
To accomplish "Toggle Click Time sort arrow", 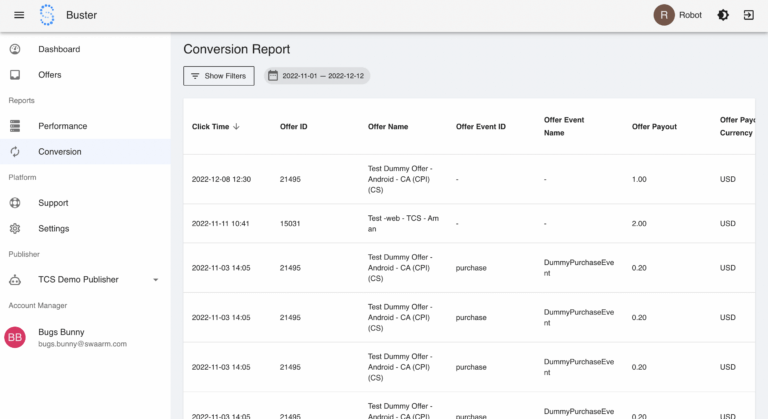I will tap(236, 126).
